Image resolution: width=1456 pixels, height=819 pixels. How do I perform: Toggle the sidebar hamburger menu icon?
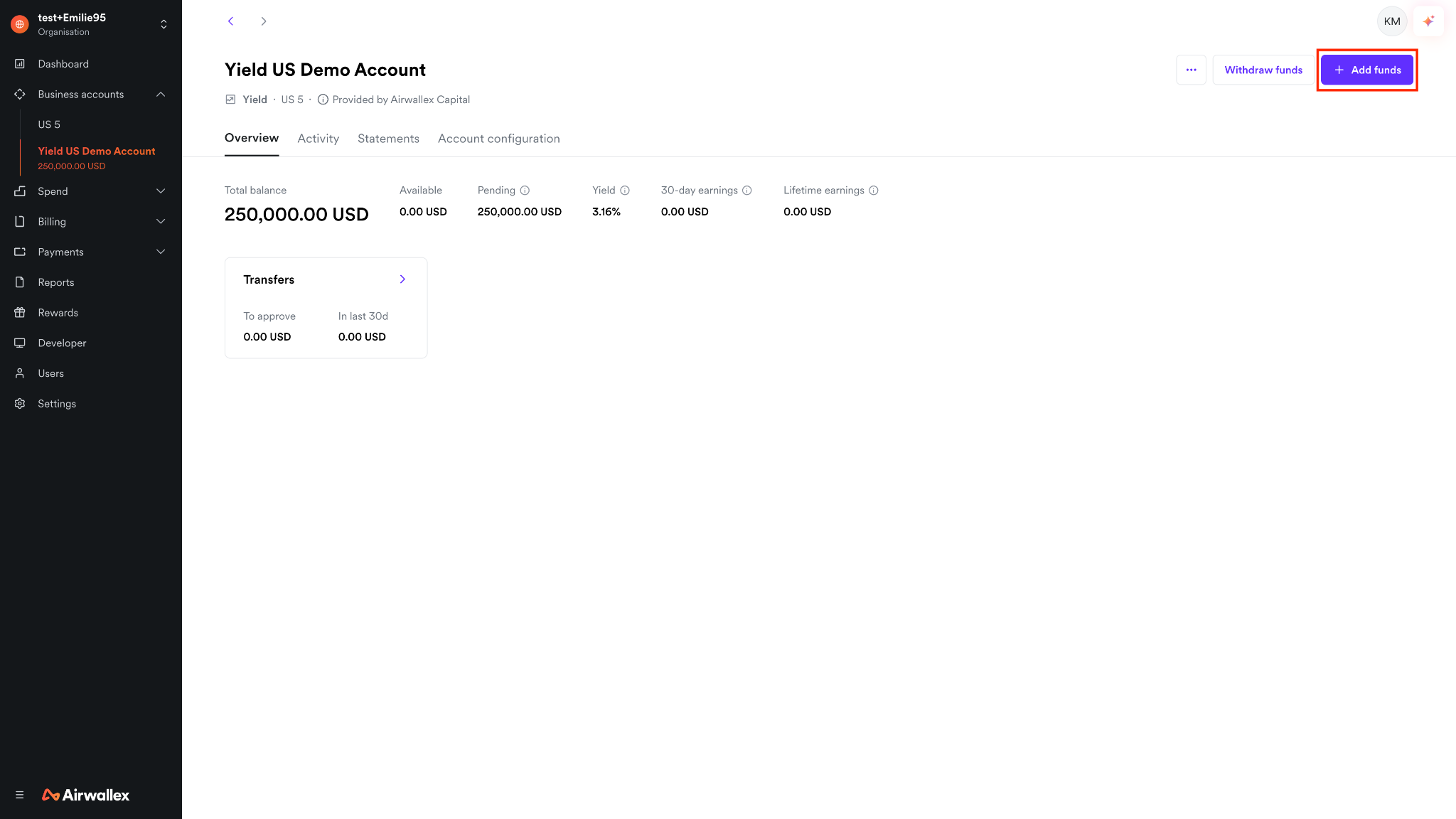click(20, 795)
